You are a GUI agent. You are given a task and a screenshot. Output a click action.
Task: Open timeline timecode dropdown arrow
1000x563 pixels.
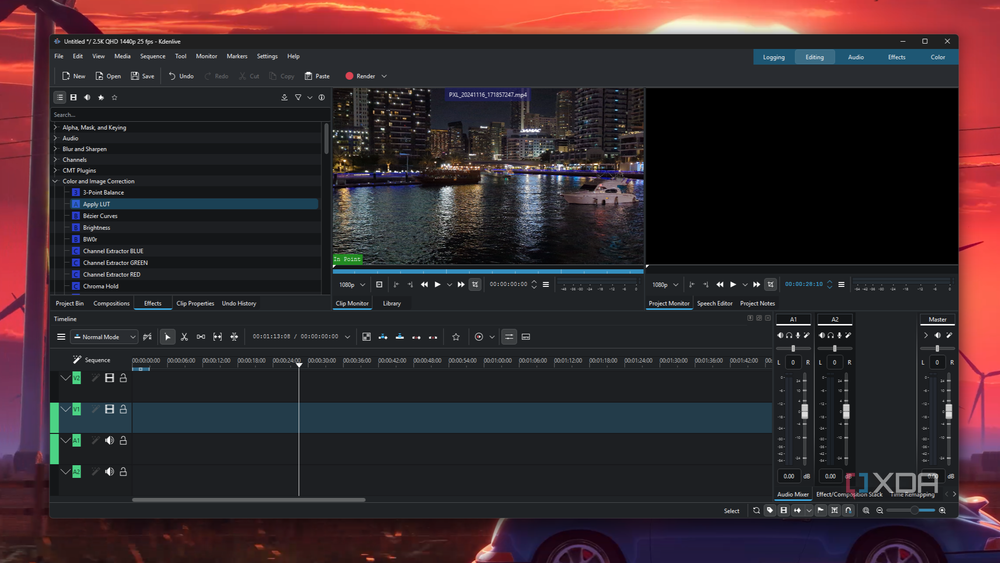(x=347, y=337)
